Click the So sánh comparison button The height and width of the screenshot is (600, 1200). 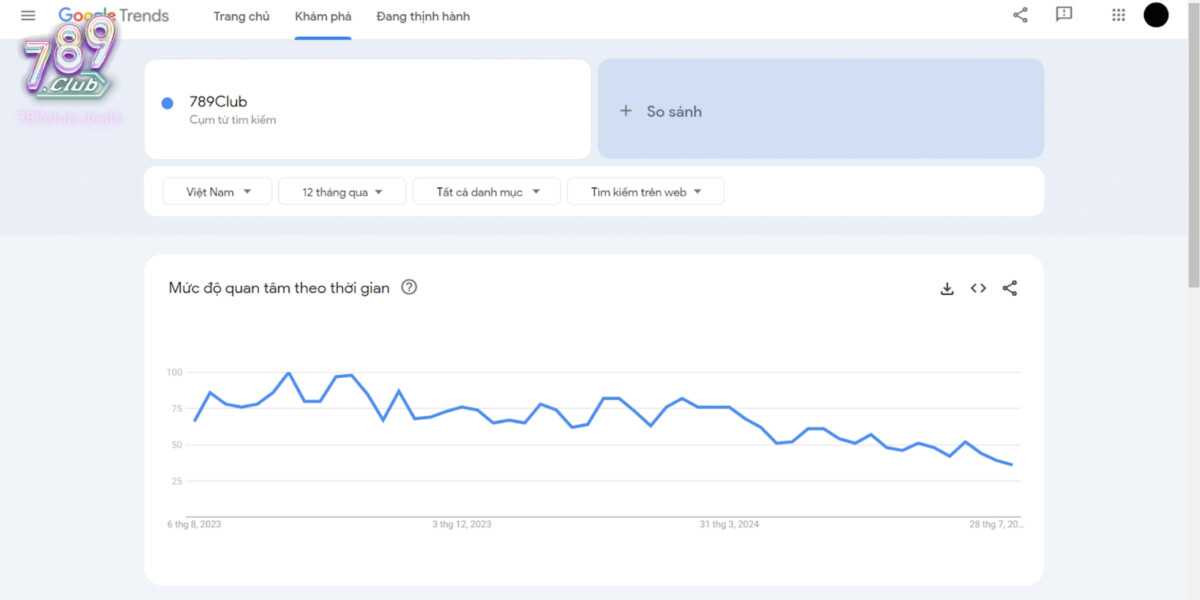[x=662, y=111]
